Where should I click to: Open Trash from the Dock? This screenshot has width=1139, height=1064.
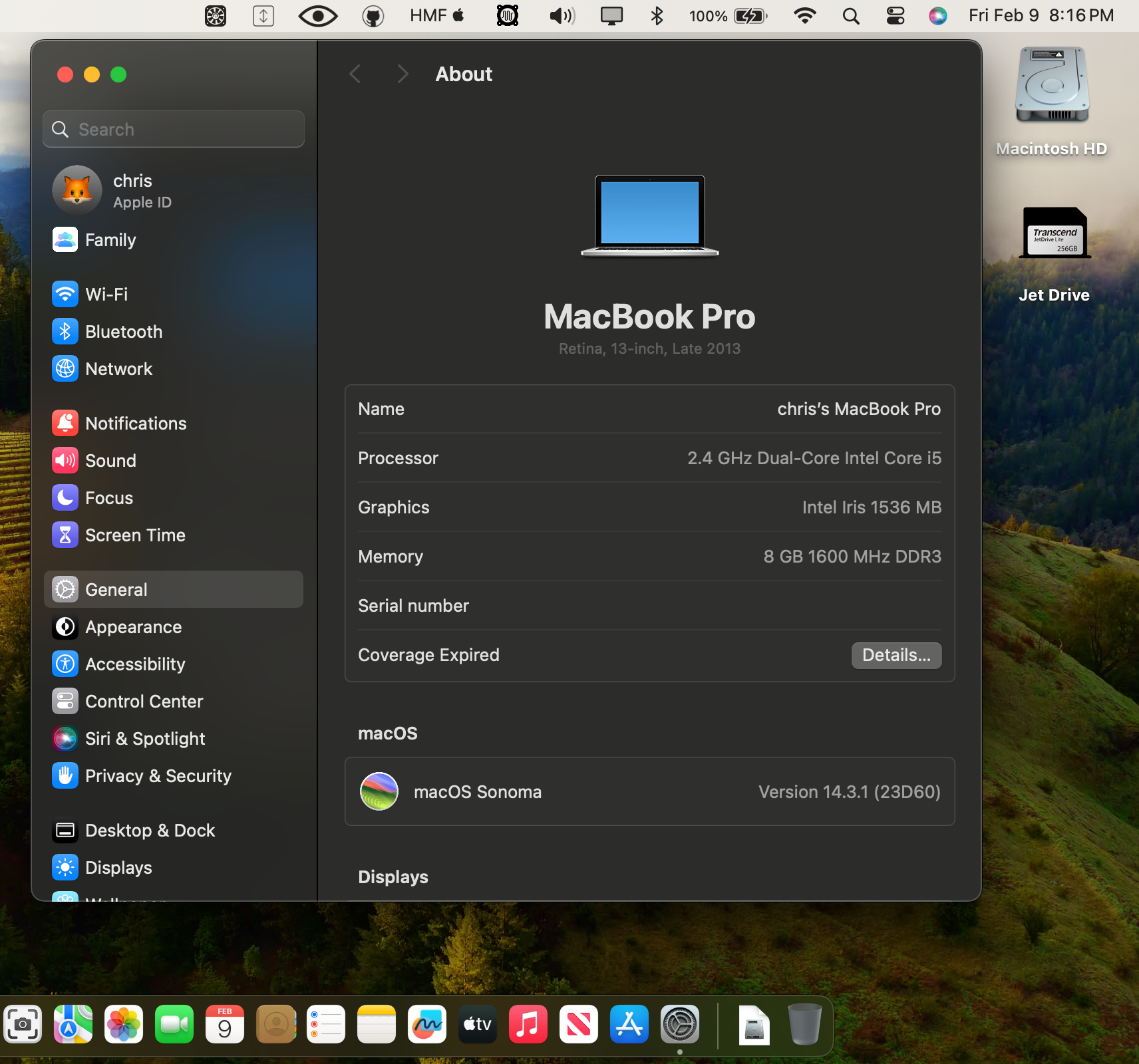[x=805, y=1024]
